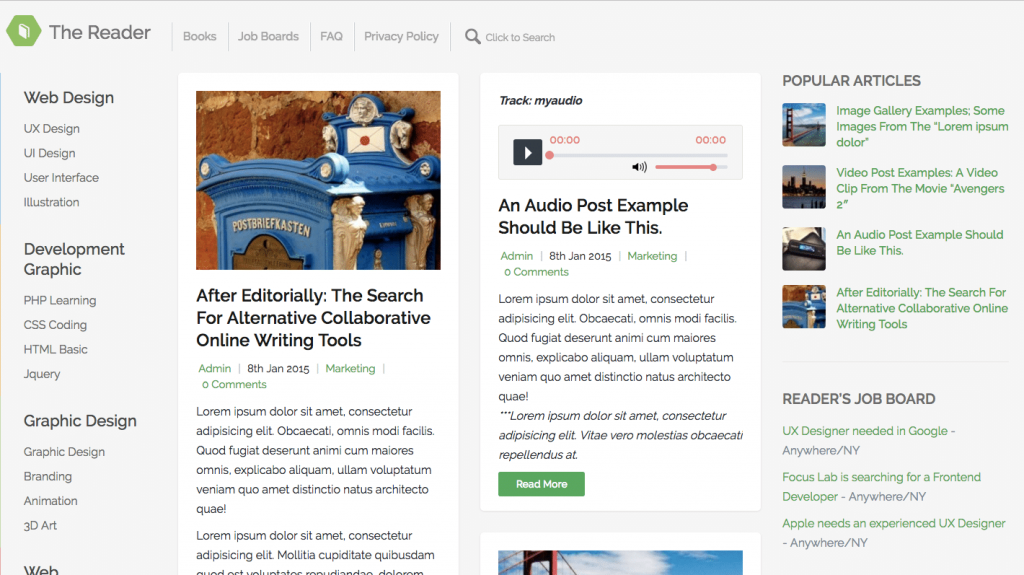Open Branding category link
The image size is (1024, 575).
coord(48,476)
